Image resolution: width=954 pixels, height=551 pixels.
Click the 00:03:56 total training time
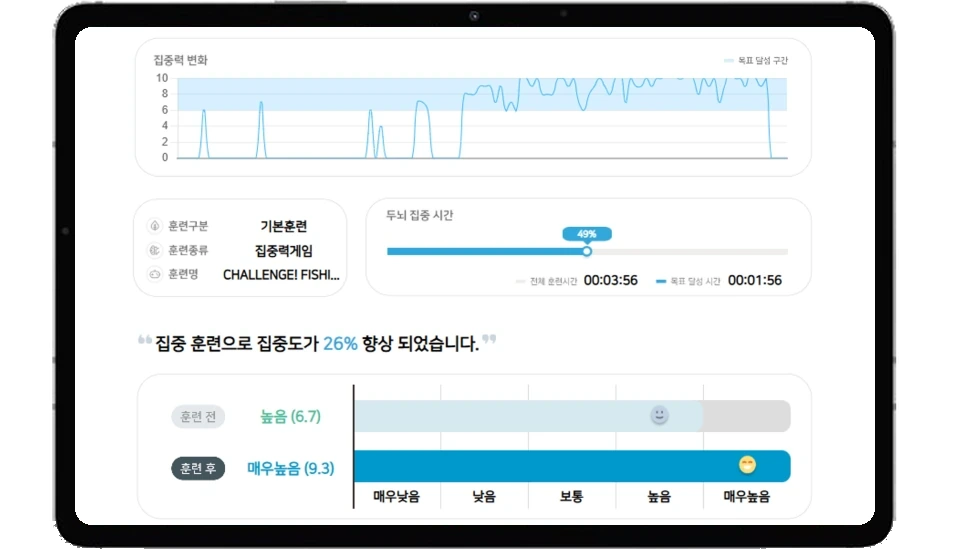pyautogui.click(x=610, y=280)
